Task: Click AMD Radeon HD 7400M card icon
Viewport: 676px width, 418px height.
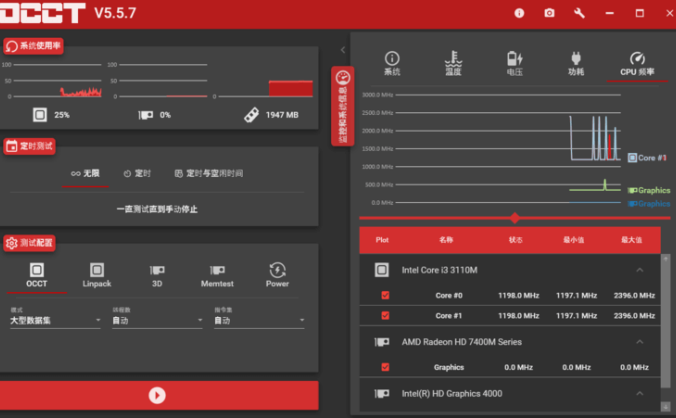Action: pos(382,342)
